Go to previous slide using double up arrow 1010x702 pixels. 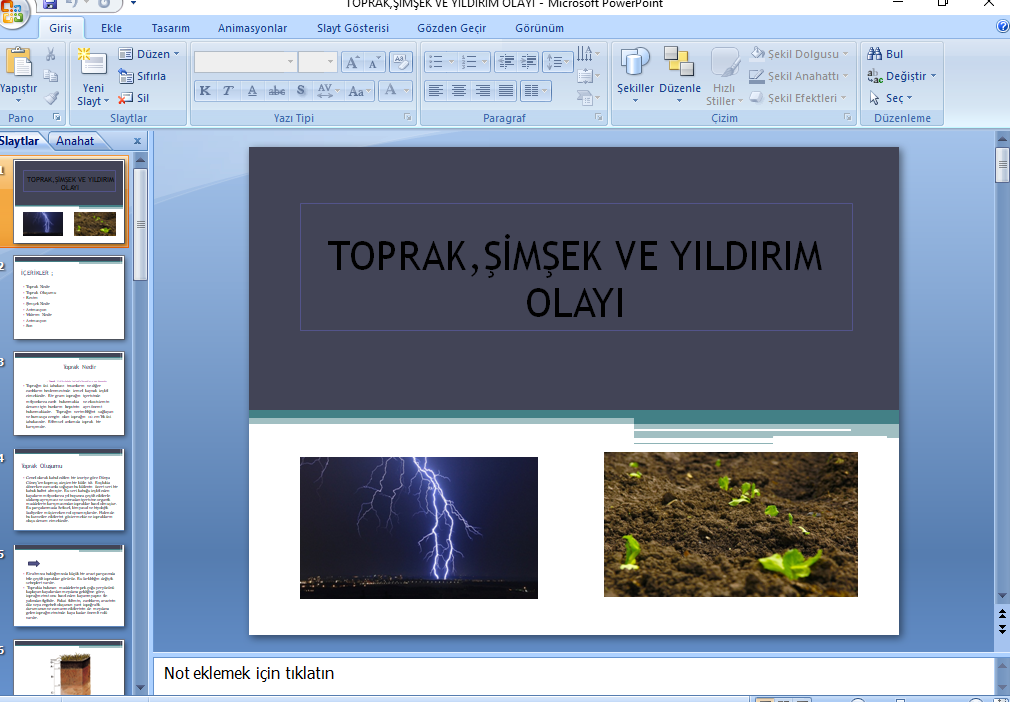pos(1002,614)
